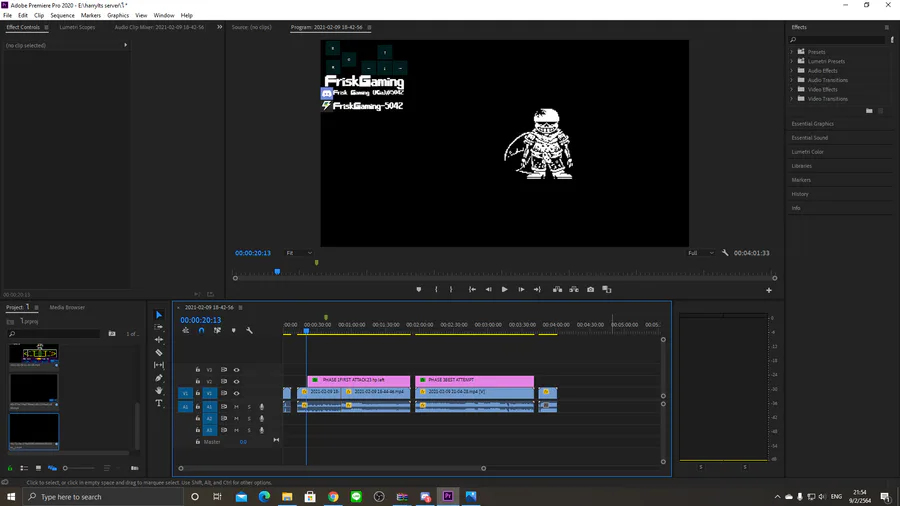Open the History panel
900x506 pixels.
click(800, 194)
